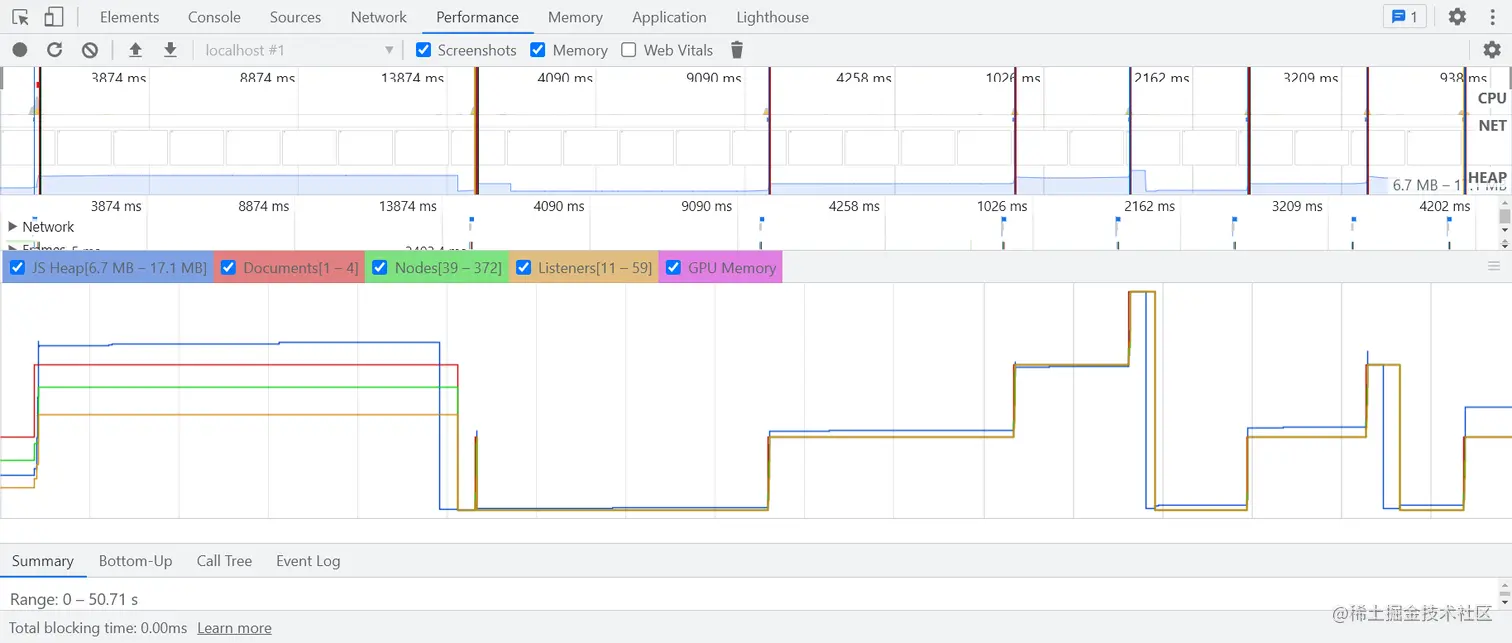Click the inspect element picker icon
The height and width of the screenshot is (643, 1512).
tap(20, 17)
